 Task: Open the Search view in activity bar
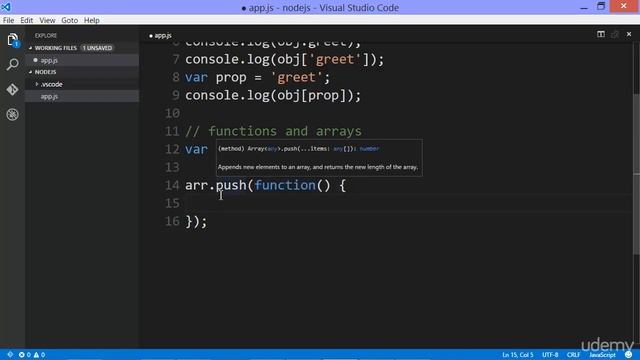click(x=12, y=64)
